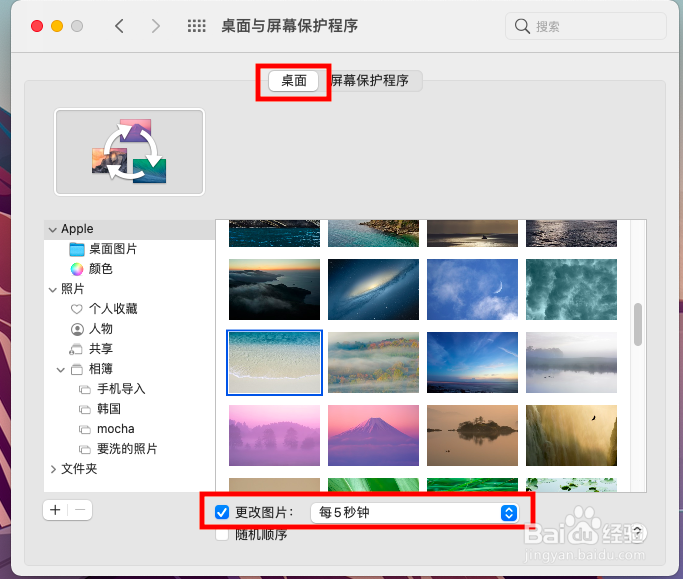Click the rotating wallpaper preview image
This screenshot has height=579, width=683.
(x=129, y=152)
